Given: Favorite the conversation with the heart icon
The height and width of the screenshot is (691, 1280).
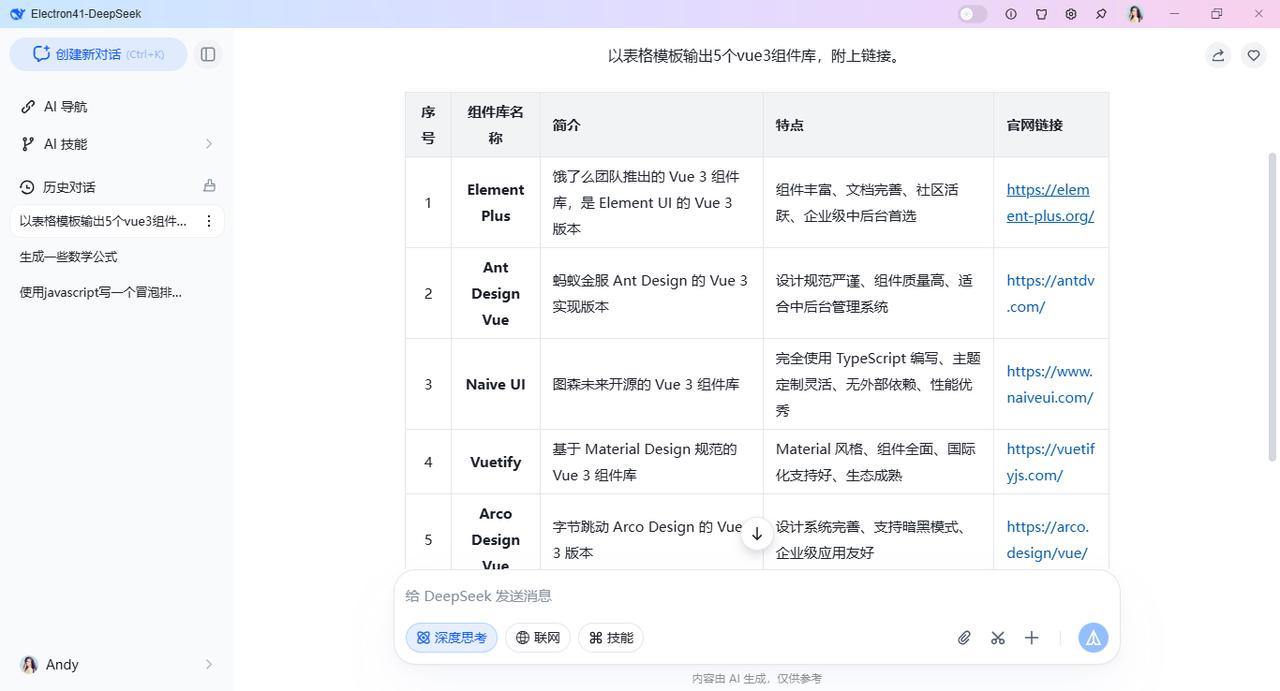Looking at the screenshot, I should pos(1253,56).
